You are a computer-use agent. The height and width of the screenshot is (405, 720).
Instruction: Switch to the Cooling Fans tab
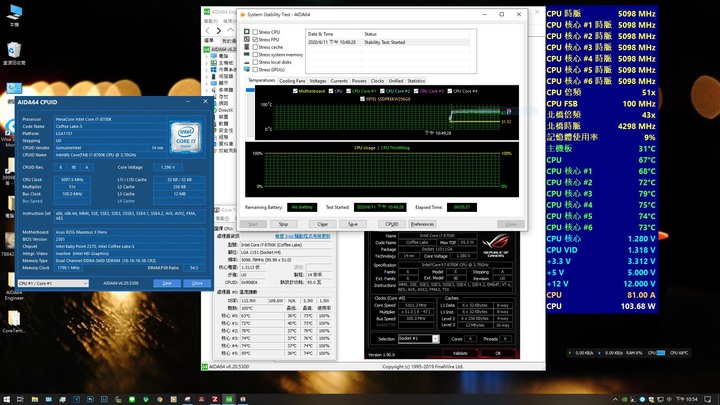(x=292, y=81)
